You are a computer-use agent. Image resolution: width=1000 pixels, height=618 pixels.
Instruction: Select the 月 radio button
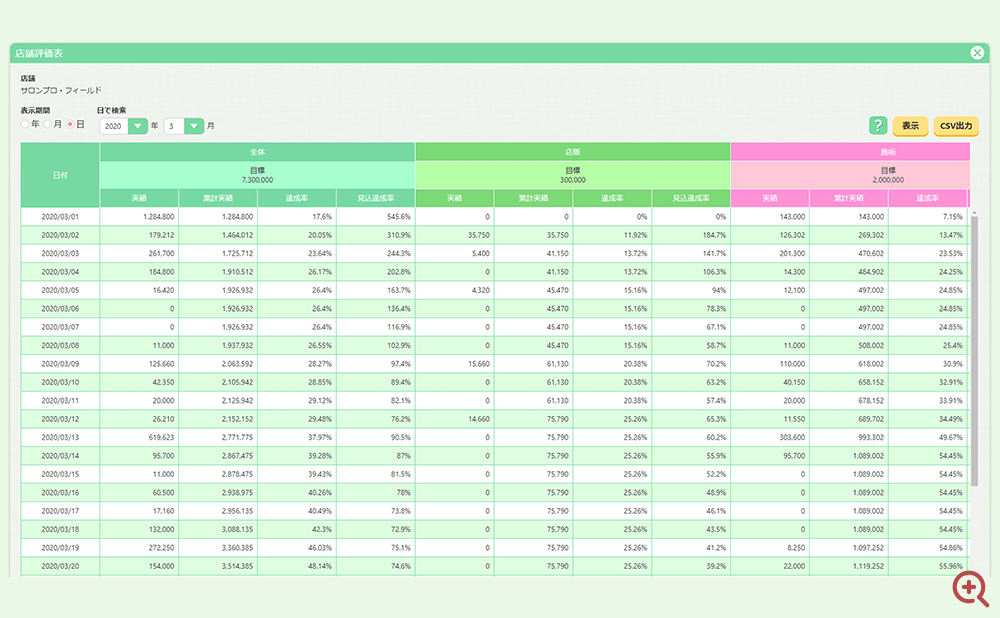coord(47,124)
